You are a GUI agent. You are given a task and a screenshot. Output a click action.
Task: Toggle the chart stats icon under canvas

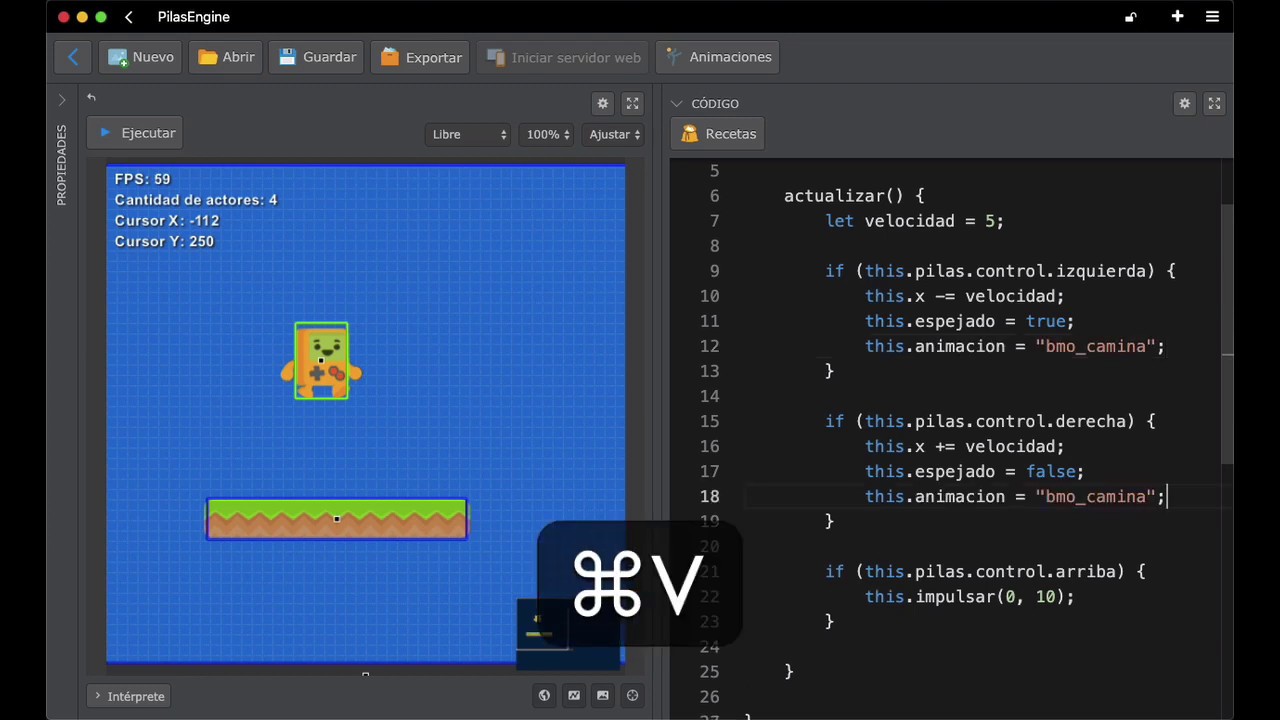click(574, 696)
